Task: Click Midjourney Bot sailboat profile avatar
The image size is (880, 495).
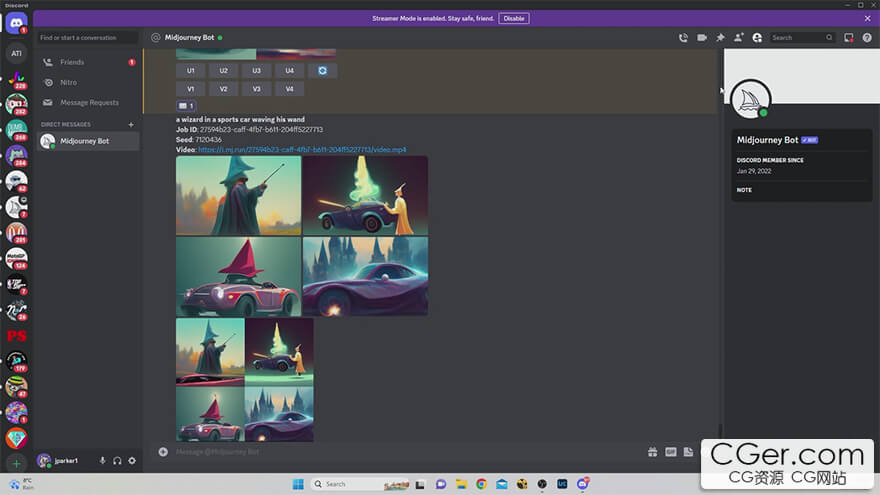Action: point(750,100)
